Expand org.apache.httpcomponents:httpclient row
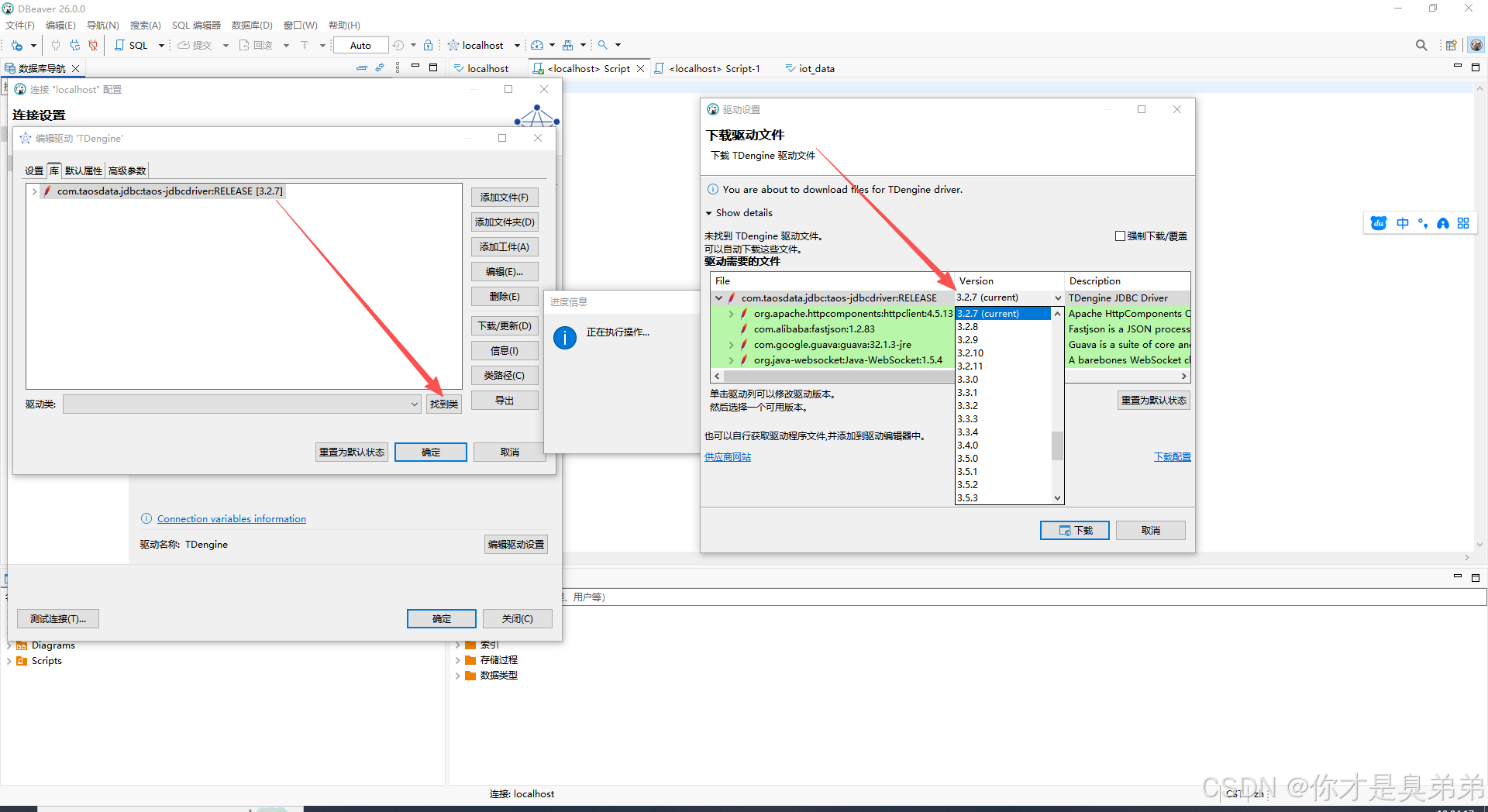Image resolution: width=1488 pixels, height=812 pixels. [731, 314]
